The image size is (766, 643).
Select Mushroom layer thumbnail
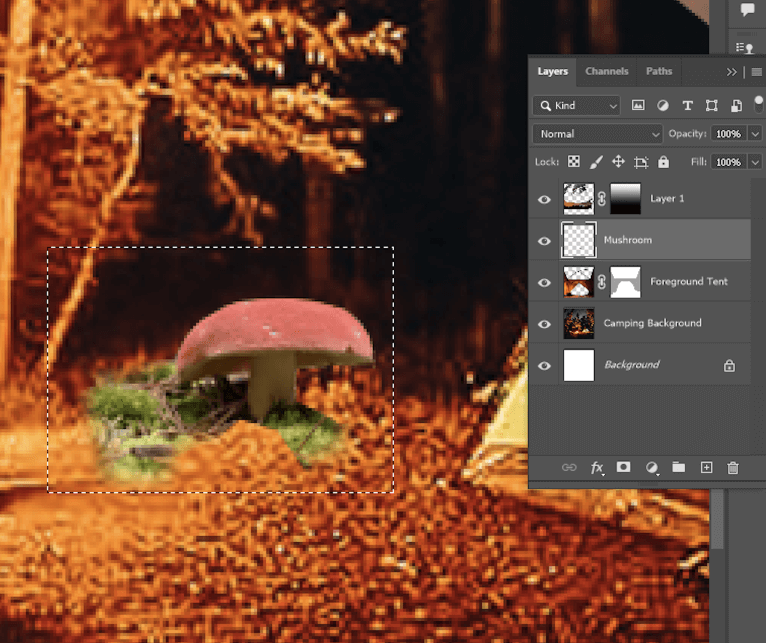579,240
